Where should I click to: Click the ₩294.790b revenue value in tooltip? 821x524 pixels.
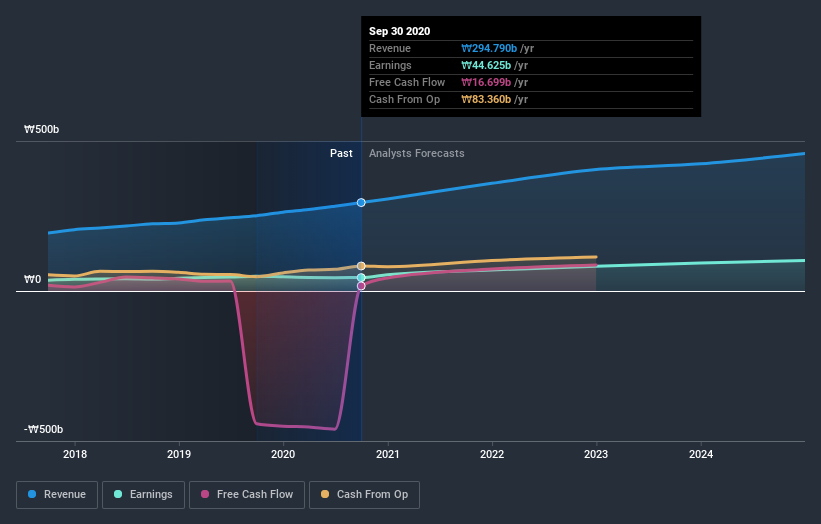[x=489, y=48]
